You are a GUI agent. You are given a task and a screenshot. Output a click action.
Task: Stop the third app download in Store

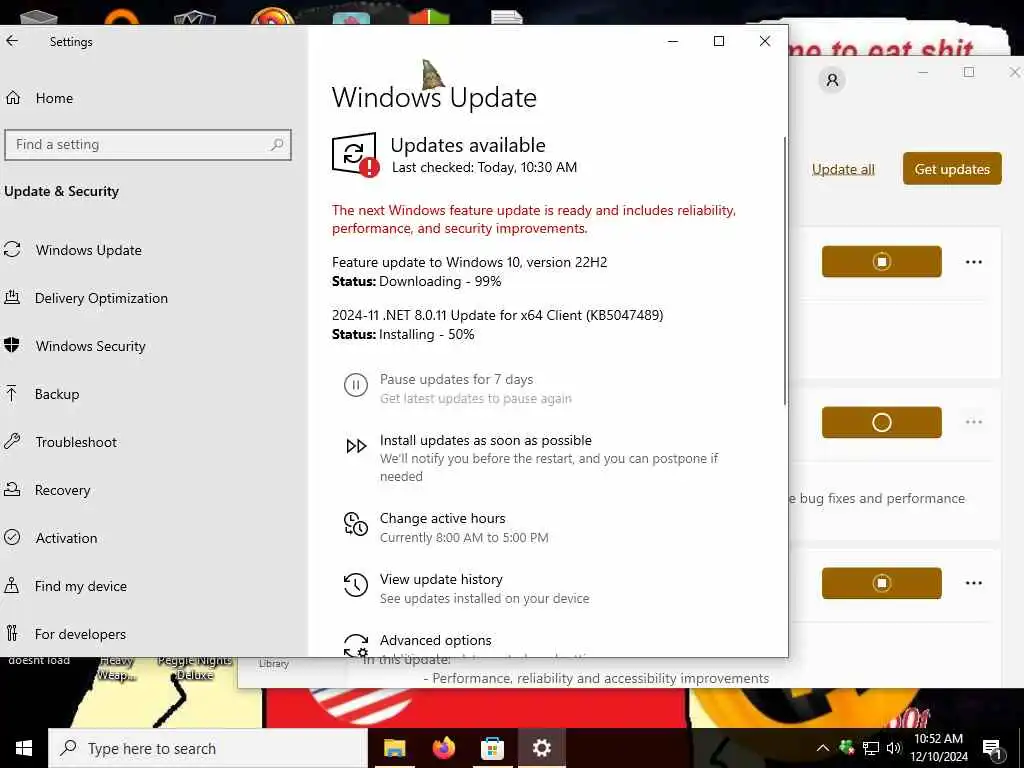pyautogui.click(x=882, y=583)
